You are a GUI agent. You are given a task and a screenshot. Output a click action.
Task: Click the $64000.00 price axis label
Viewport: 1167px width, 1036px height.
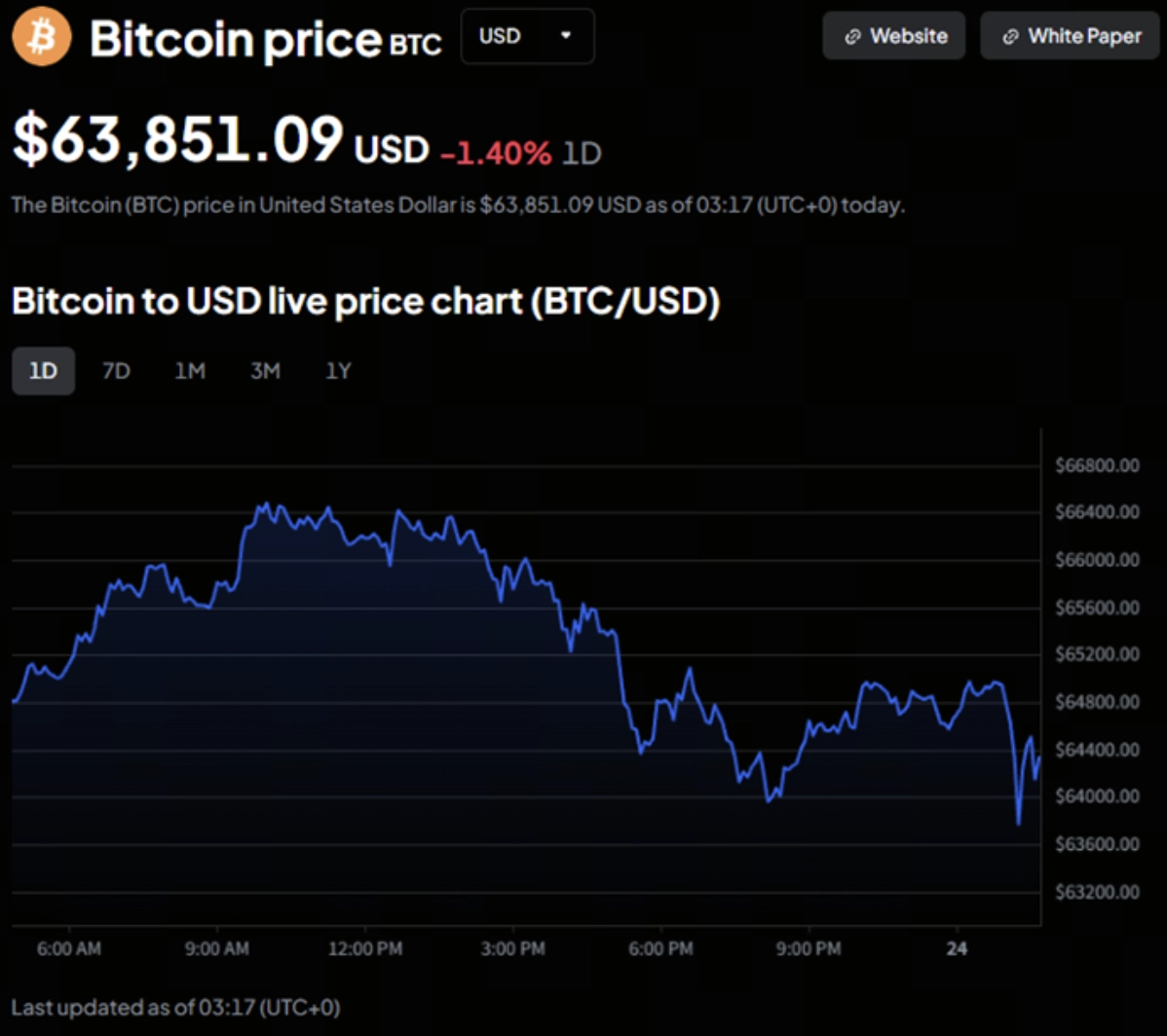tap(1097, 797)
